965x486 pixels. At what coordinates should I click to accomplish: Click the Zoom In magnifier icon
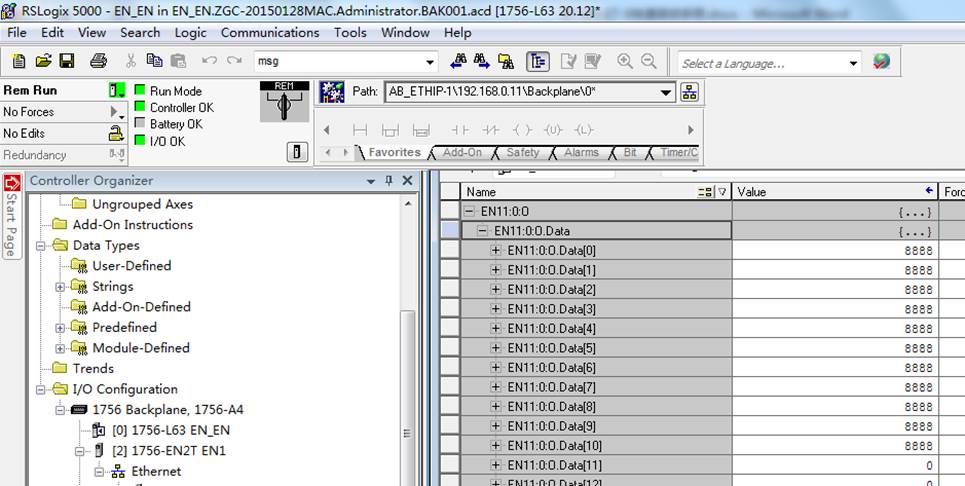point(625,61)
